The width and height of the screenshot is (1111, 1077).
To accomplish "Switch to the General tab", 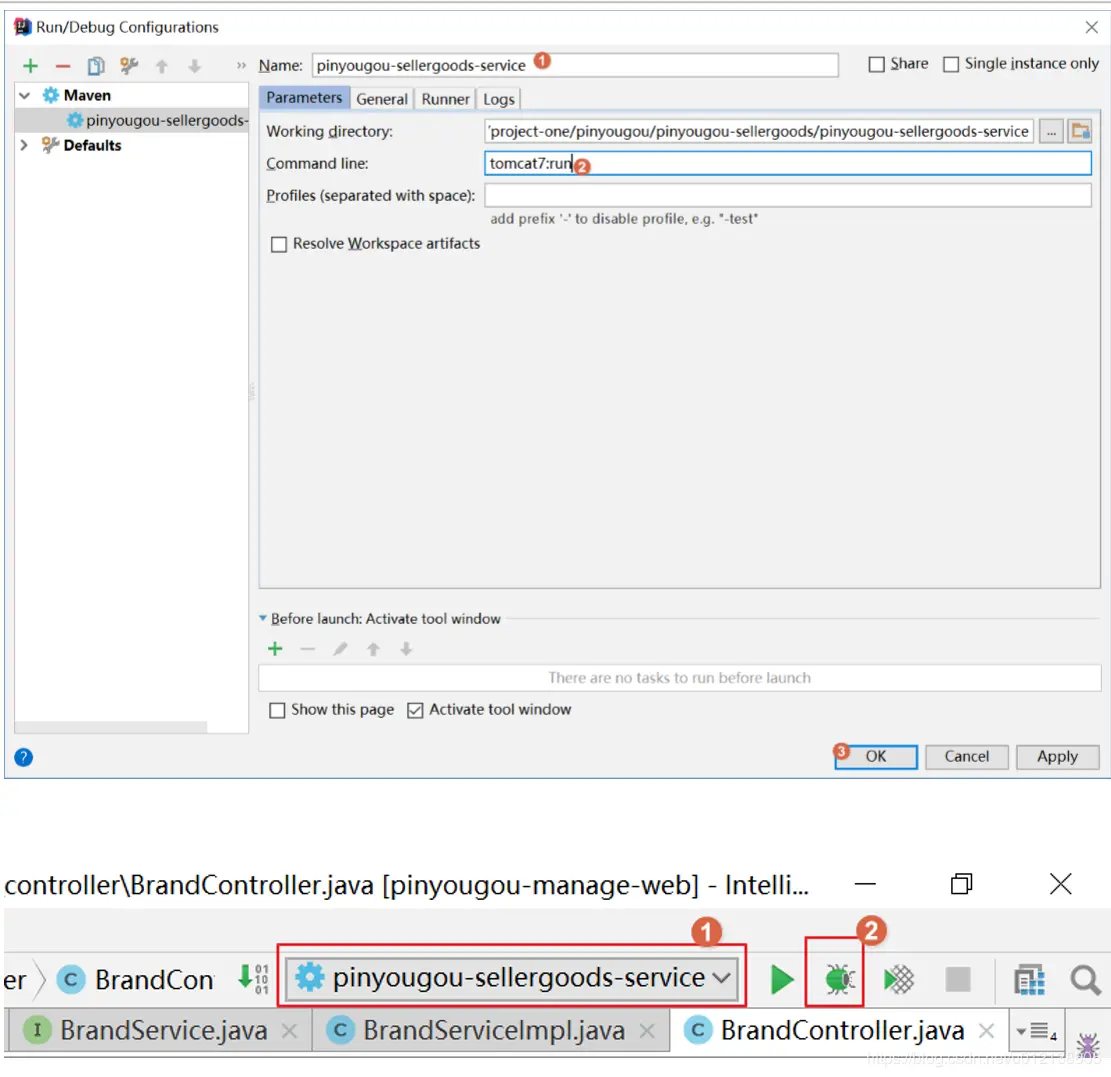I will click(x=382, y=99).
